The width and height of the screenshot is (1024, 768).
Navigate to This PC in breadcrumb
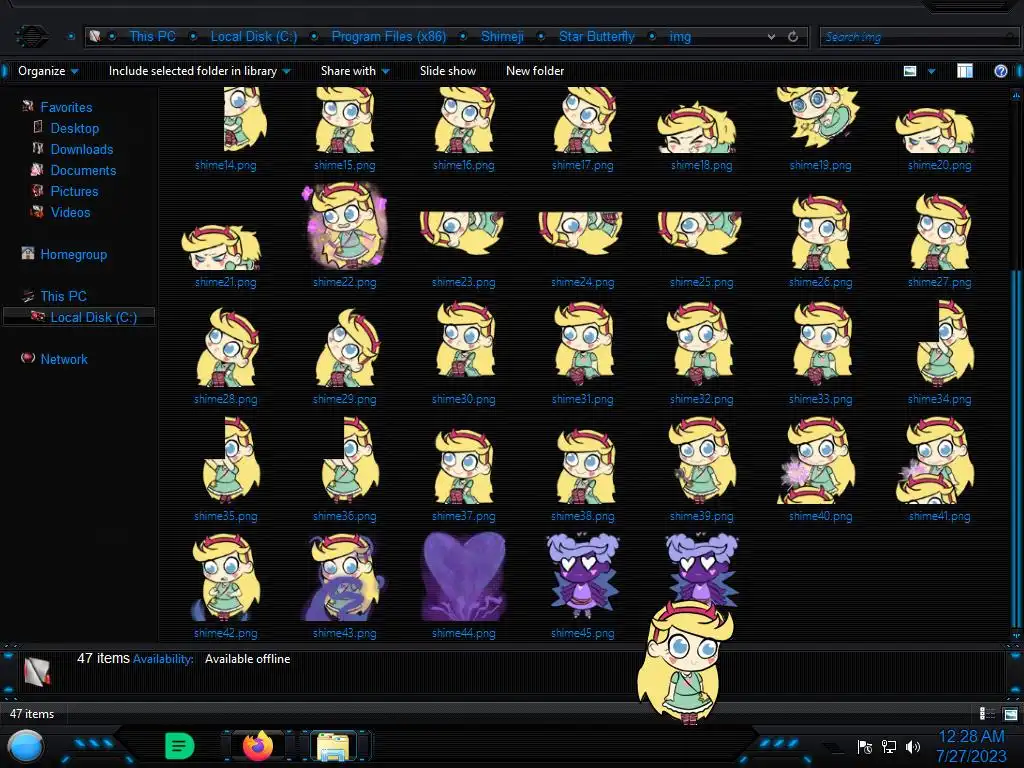click(152, 37)
